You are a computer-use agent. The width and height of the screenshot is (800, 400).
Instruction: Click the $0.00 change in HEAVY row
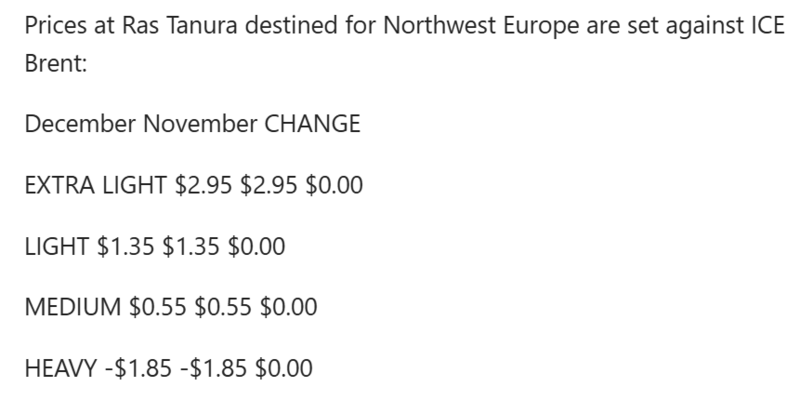pyautogui.click(x=283, y=368)
